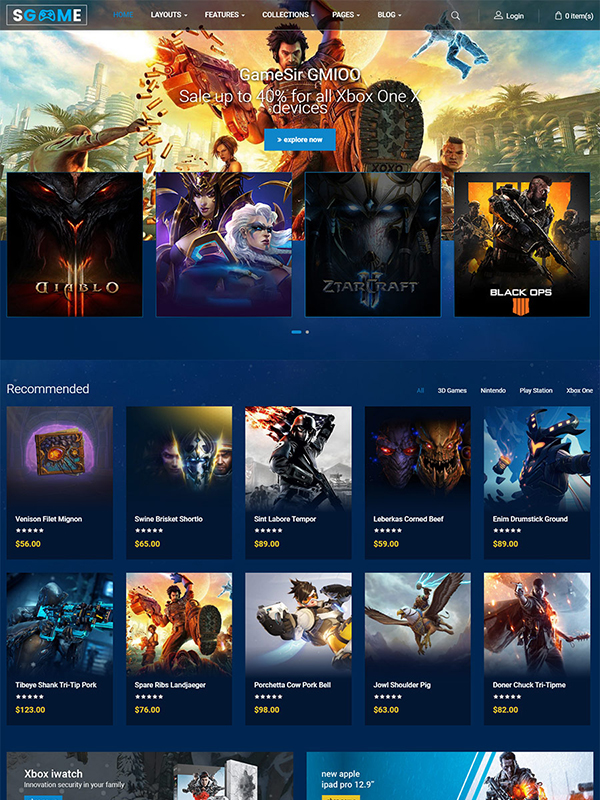Select the first carousel pagination dot
Screen dimensions: 600x800
click(x=296, y=331)
